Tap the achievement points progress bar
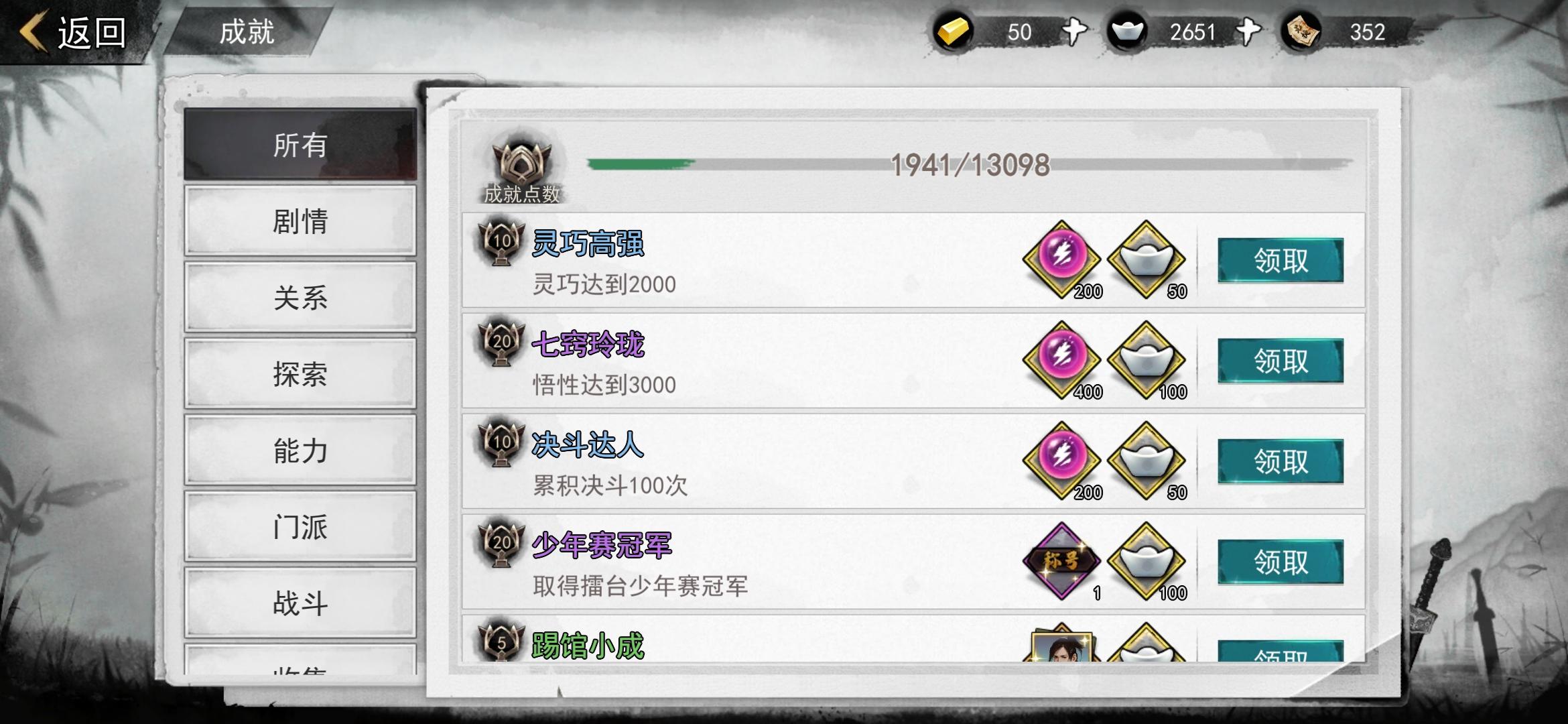Viewport: 1568px width, 724px height. 970,164
